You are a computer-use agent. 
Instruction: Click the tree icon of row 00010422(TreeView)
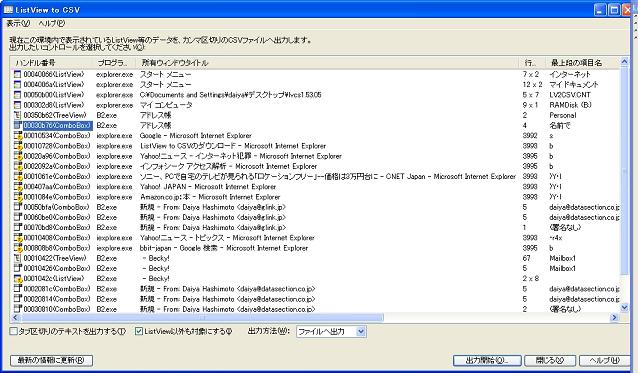coord(17,258)
